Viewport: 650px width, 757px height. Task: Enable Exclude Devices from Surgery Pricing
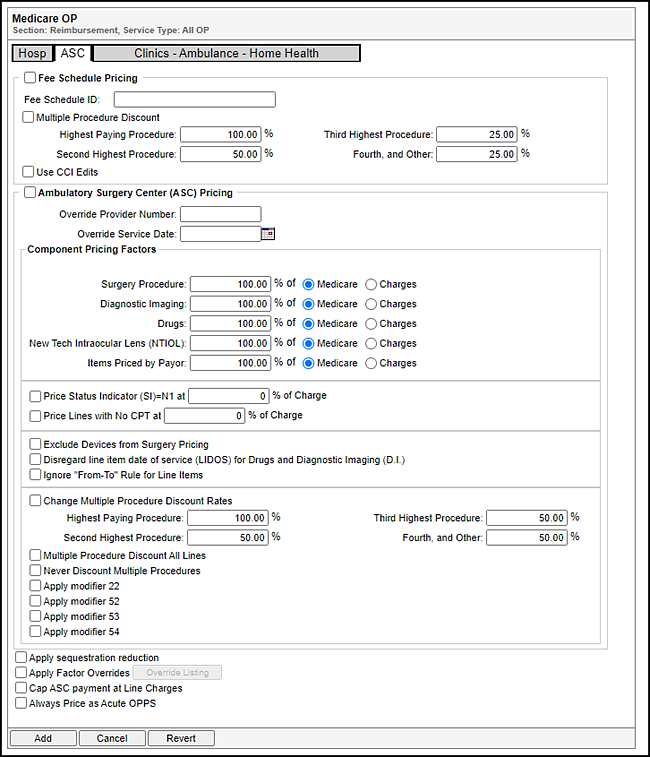(35, 444)
